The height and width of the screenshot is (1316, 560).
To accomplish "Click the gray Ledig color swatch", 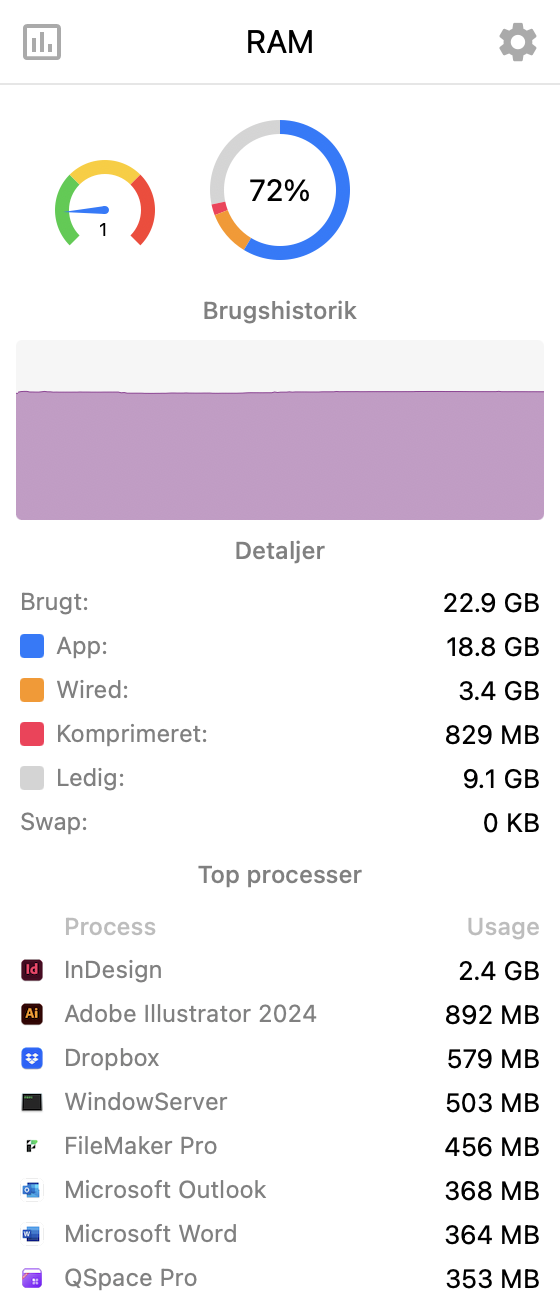I will pyautogui.click(x=32, y=778).
